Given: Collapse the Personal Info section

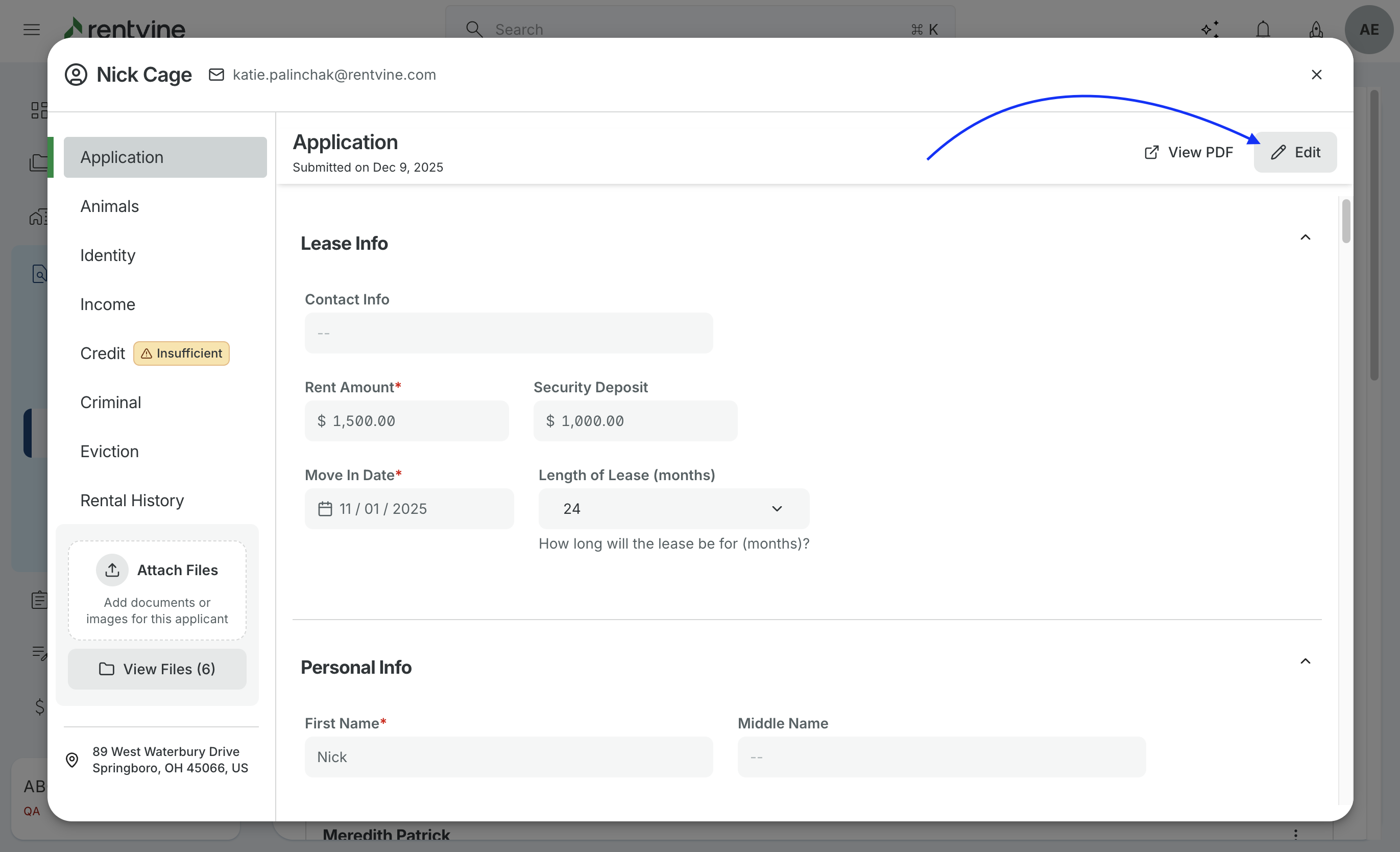Looking at the screenshot, I should [1305, 661].
